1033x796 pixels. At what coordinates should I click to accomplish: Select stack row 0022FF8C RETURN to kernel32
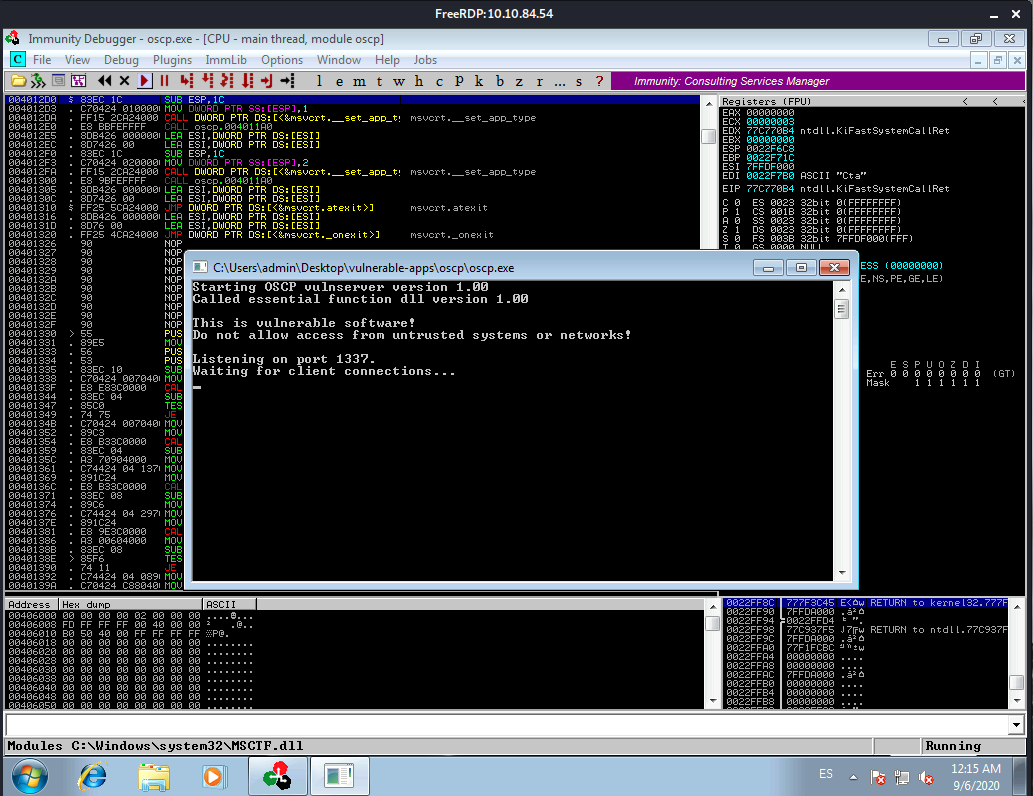tap(866, 602)
